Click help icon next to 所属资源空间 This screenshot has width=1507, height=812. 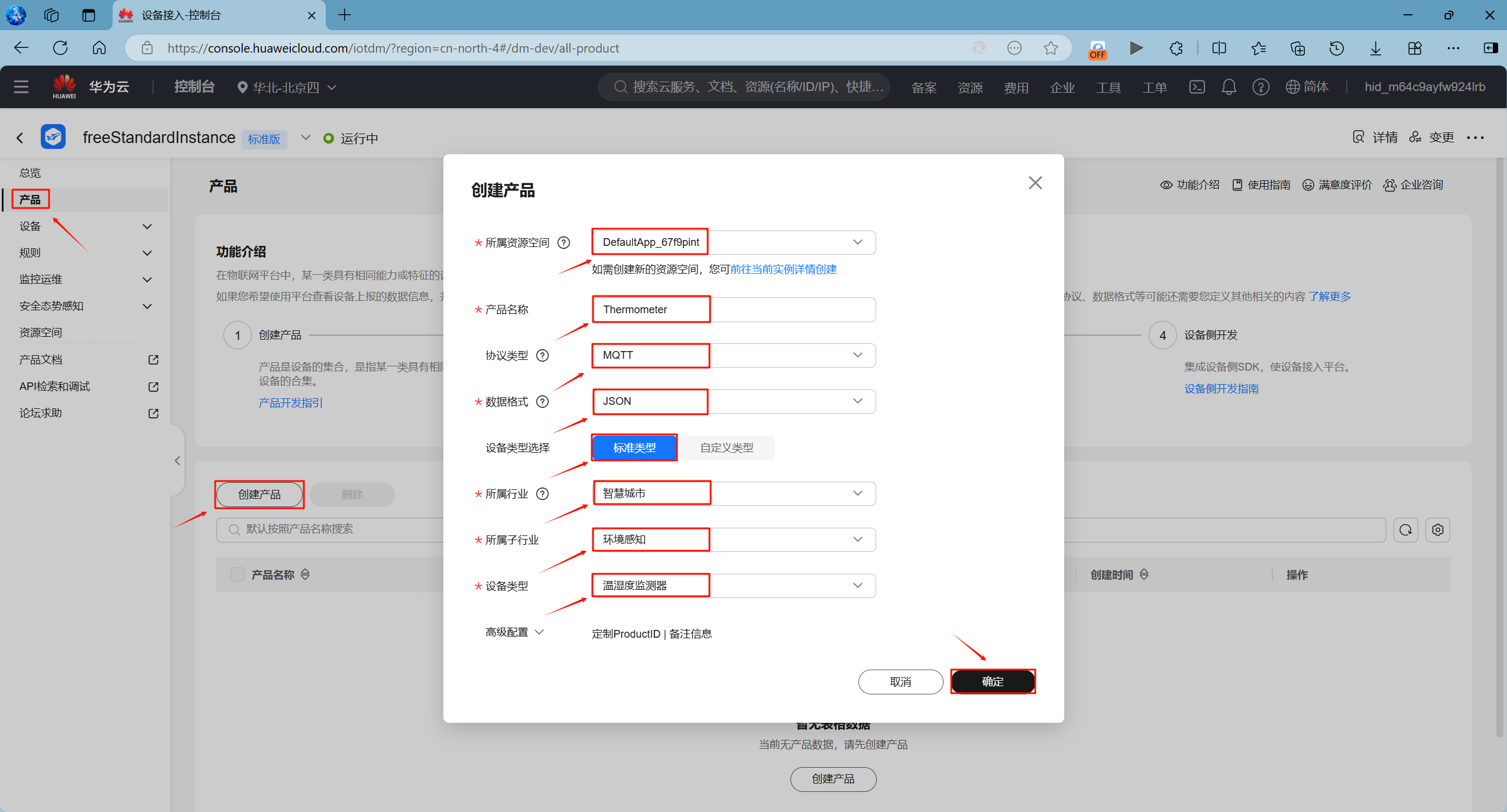(x=564, y=243)
